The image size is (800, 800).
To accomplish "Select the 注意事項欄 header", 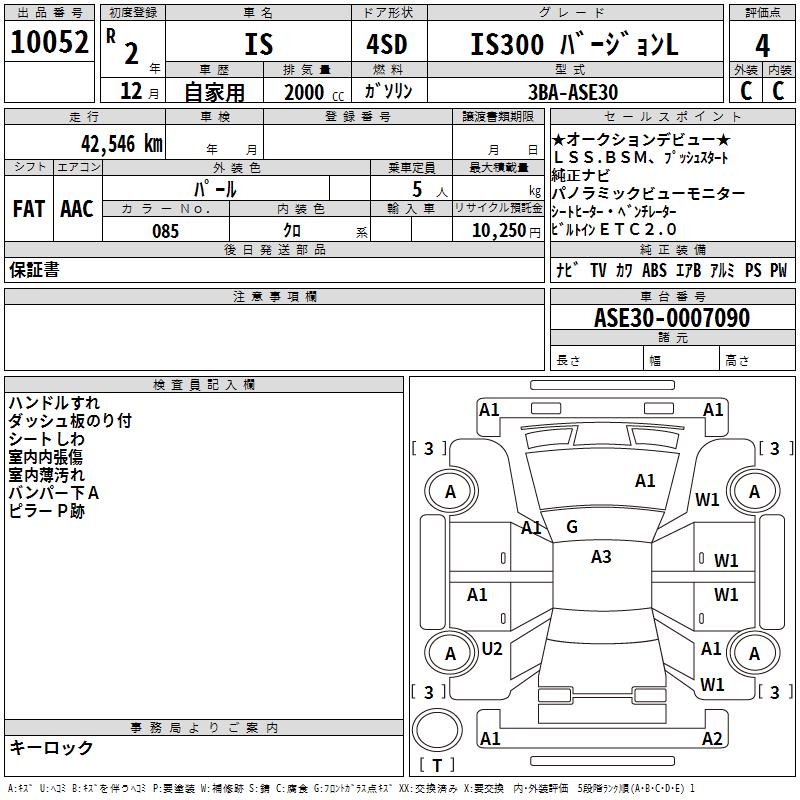I will 274,296.
